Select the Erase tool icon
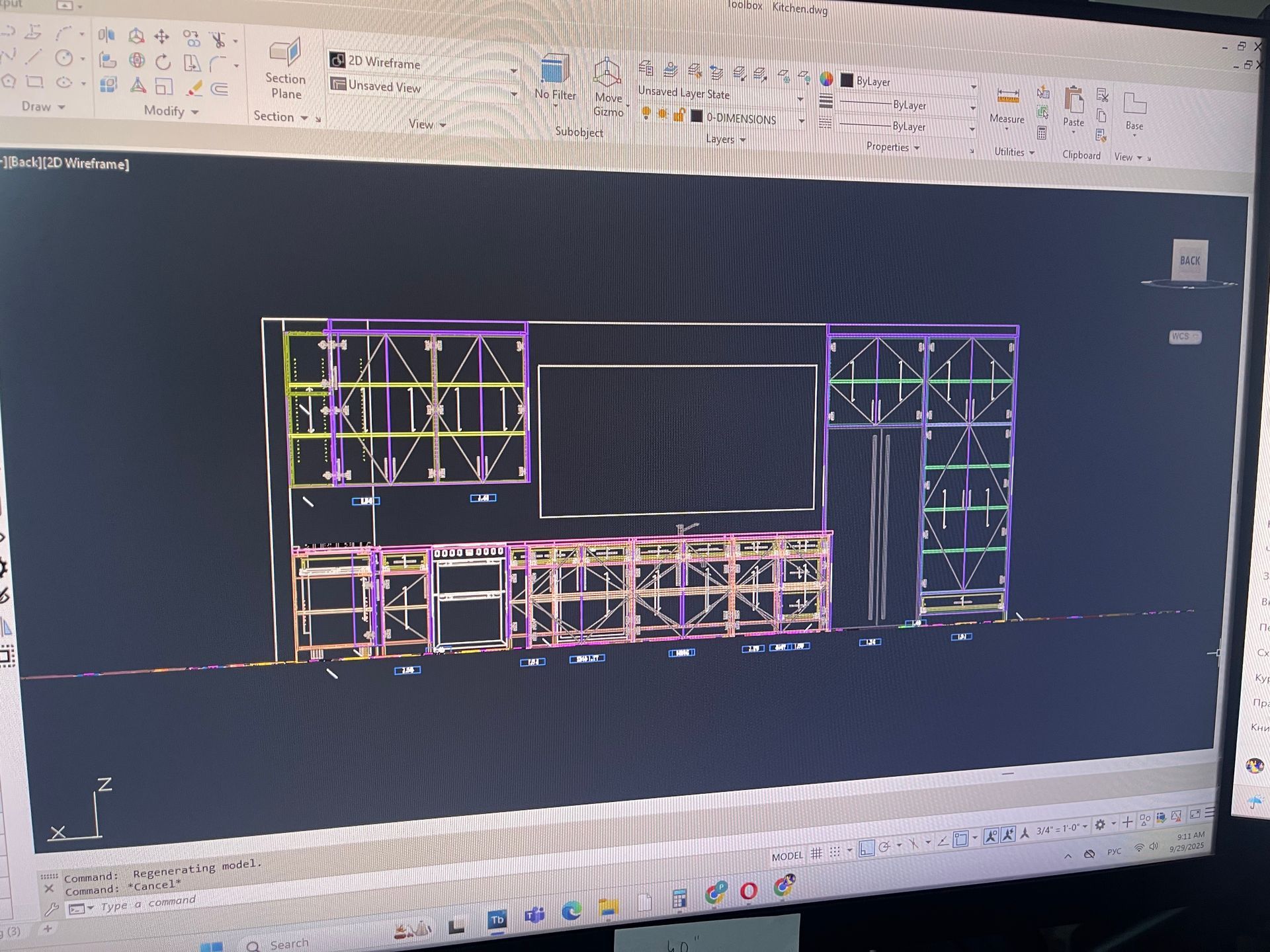Screen dimensions: 1270x952 (194, 88)
